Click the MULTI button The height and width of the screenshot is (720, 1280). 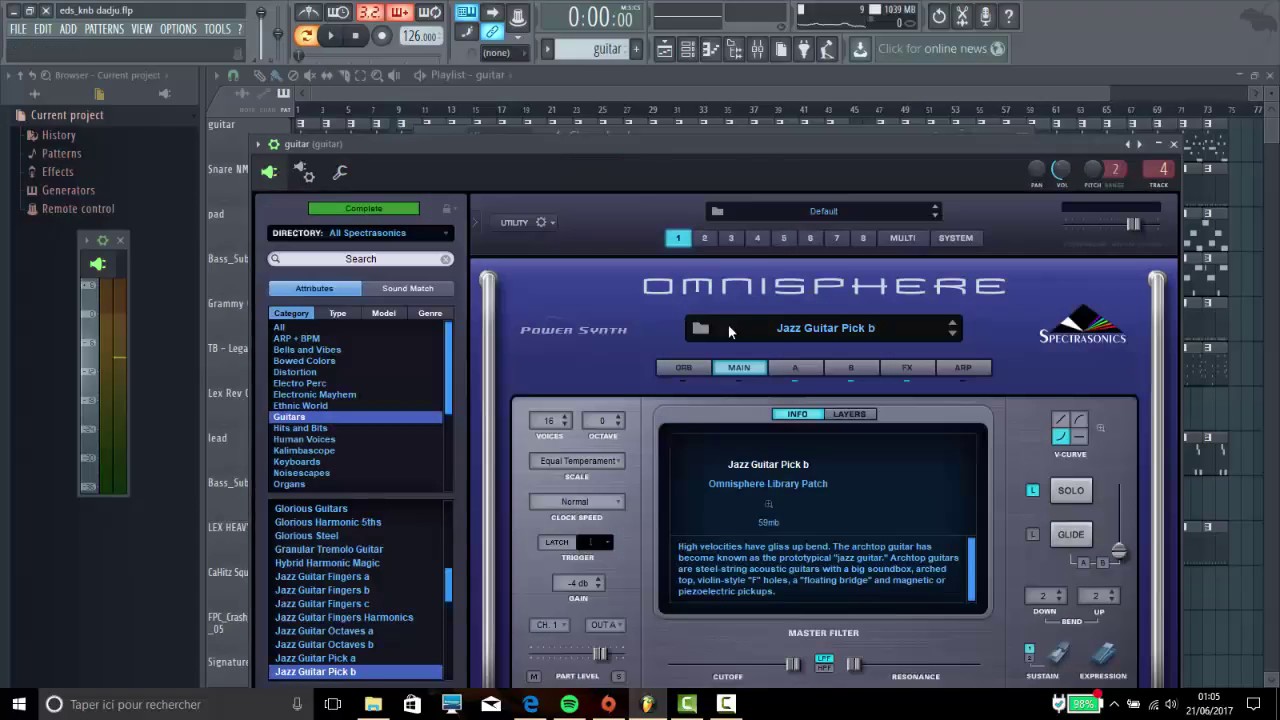pyautogui.click(x=903, y=238)
